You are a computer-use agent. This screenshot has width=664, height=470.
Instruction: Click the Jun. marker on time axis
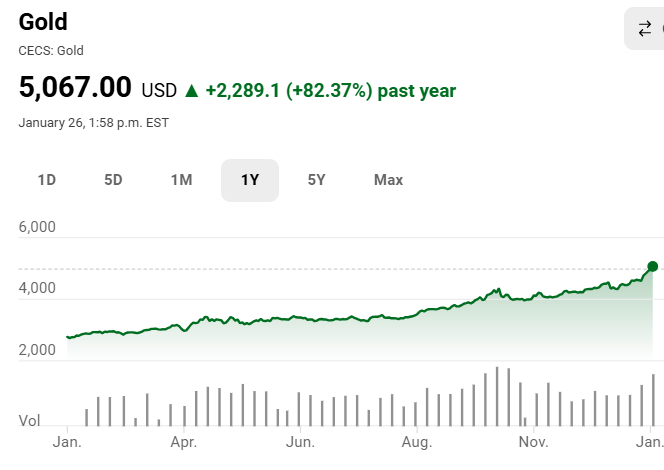click(x=300, y=442)
